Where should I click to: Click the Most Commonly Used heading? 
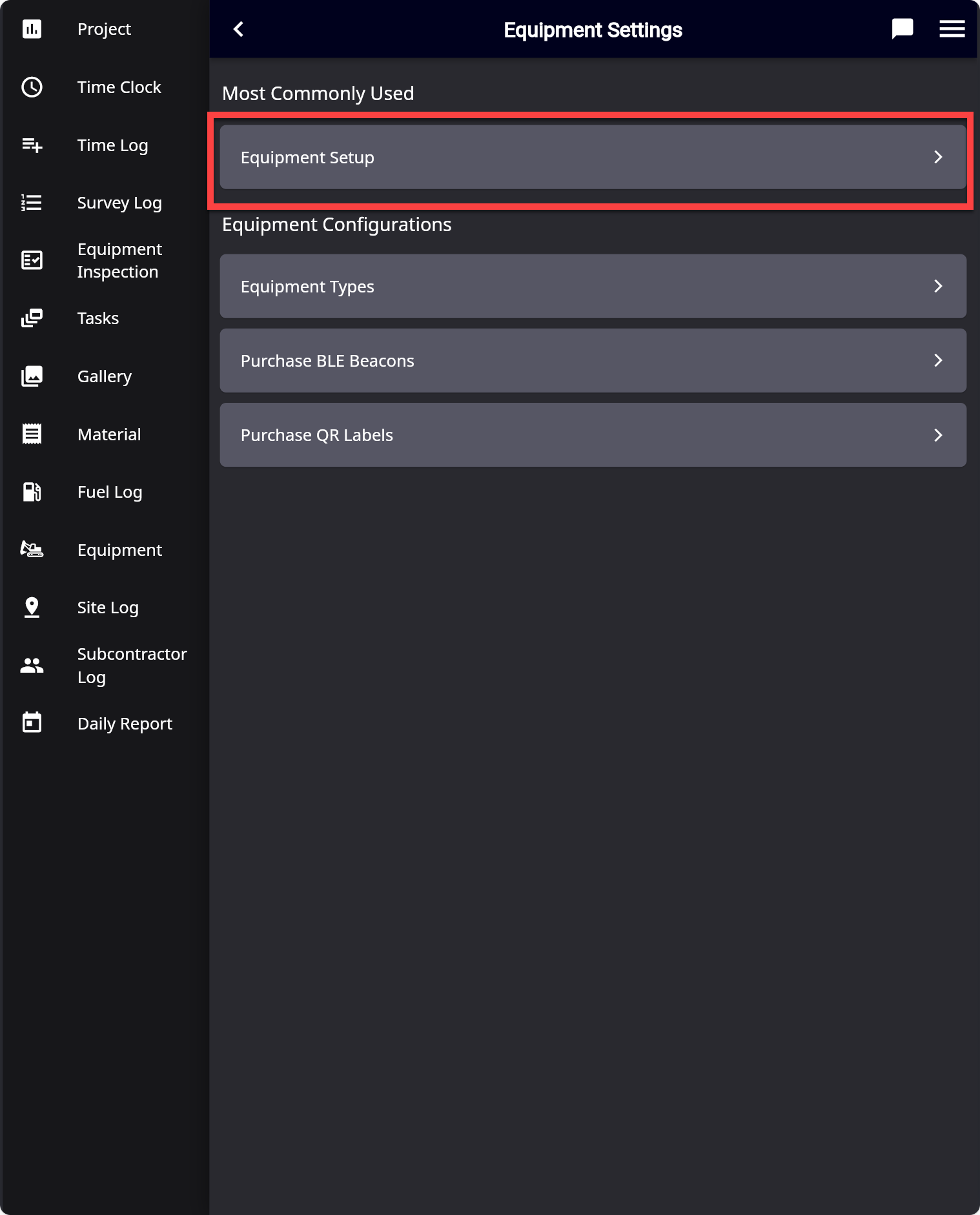pyautogui.click(x=318, y=94)
